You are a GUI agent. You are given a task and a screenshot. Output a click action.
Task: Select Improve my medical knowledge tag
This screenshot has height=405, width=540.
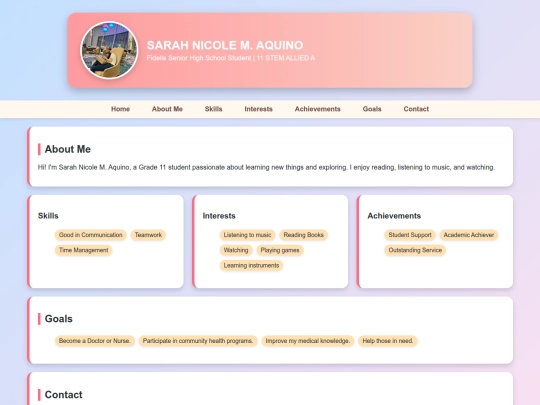pos(308,341)
